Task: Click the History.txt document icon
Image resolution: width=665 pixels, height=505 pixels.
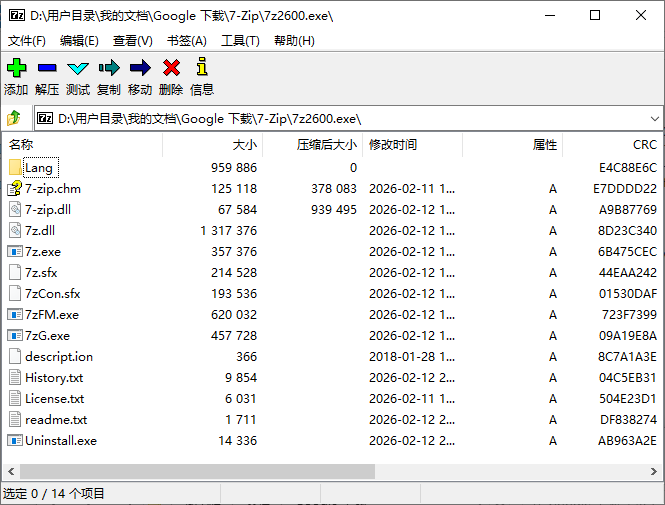Action: pyautogui.click(x=15, y=377)
